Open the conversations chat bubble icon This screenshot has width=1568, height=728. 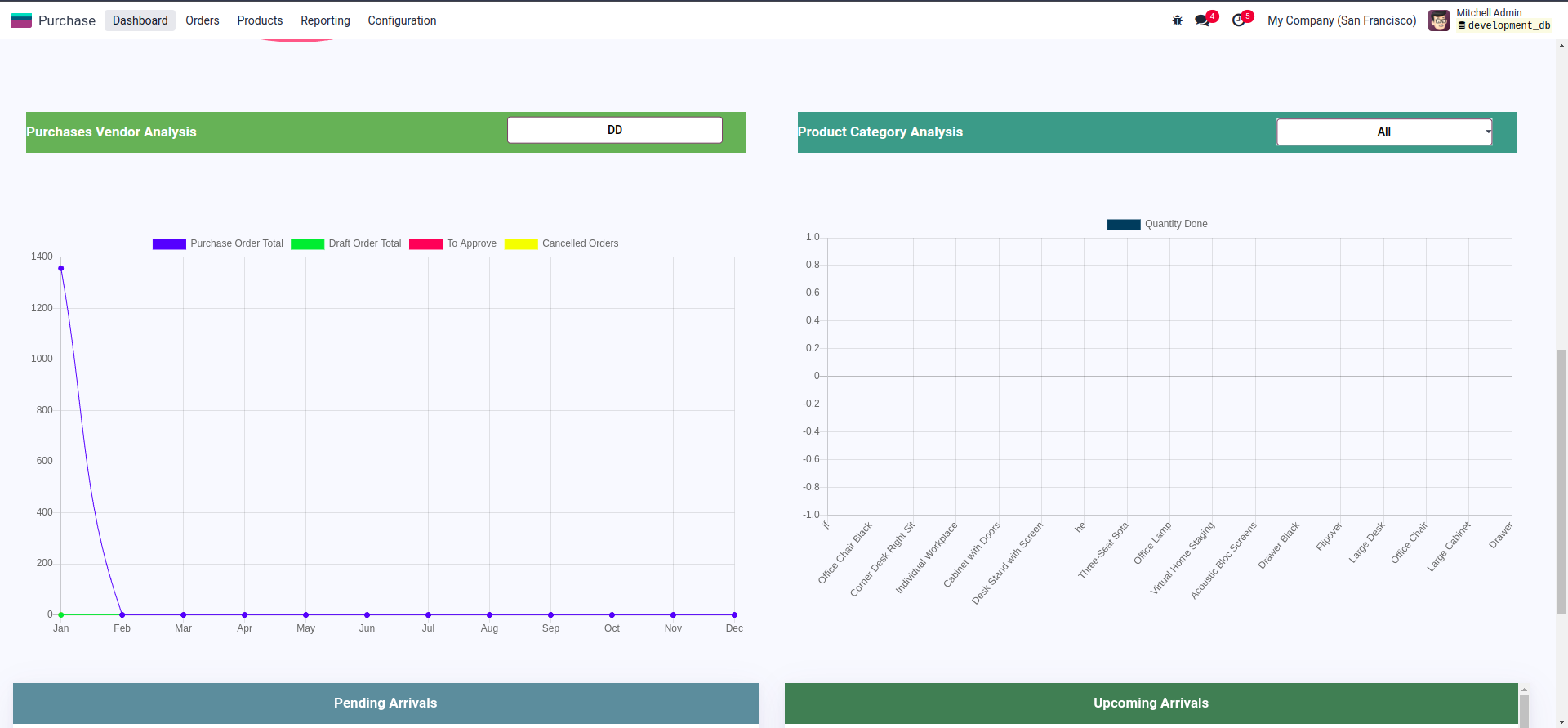pos(1202,20)
